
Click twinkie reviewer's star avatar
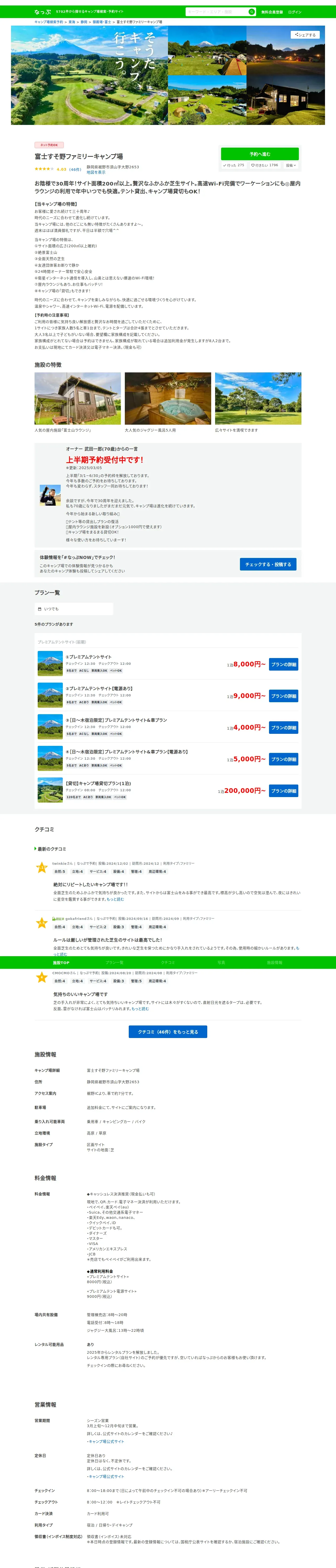41,867
